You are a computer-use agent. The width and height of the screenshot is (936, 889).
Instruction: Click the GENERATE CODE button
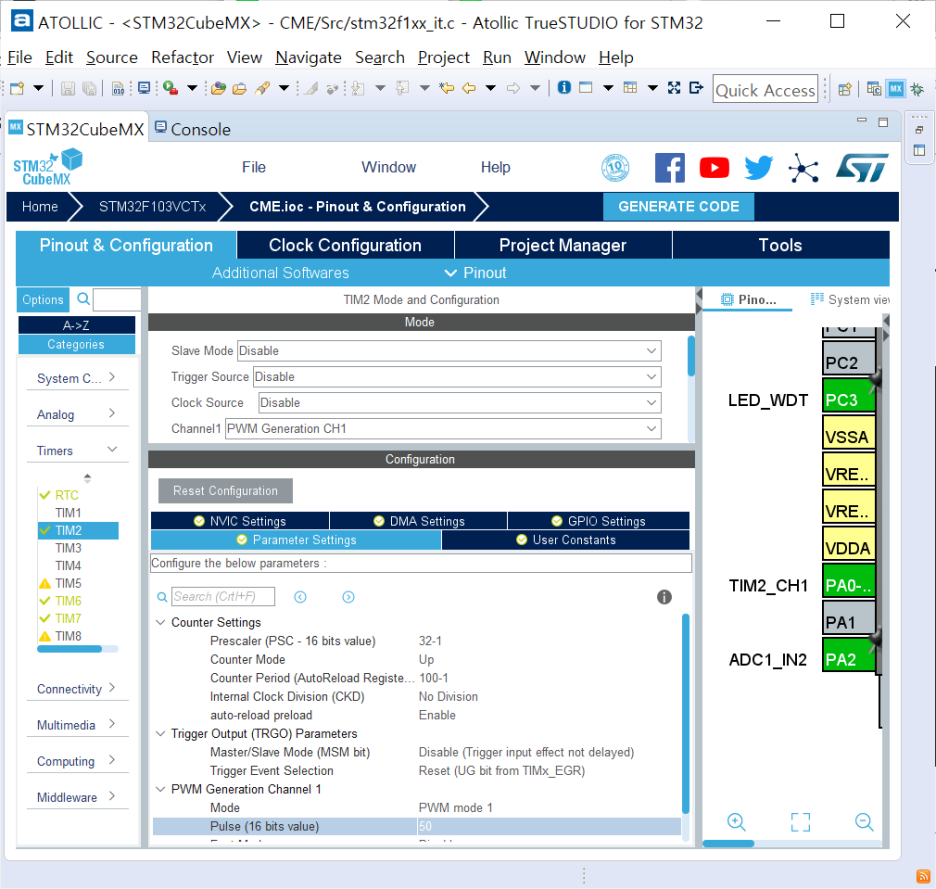[678, 207]
